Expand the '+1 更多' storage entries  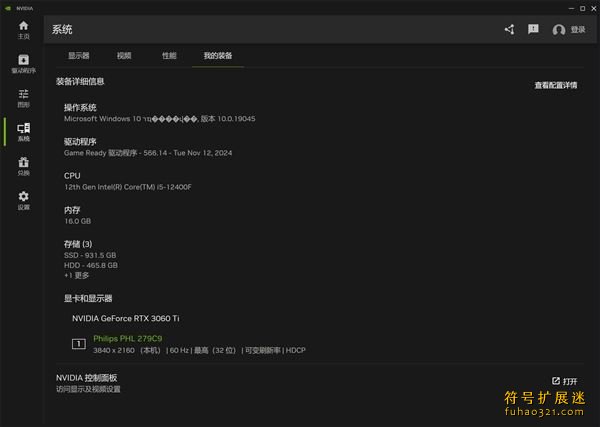(77, 275)
